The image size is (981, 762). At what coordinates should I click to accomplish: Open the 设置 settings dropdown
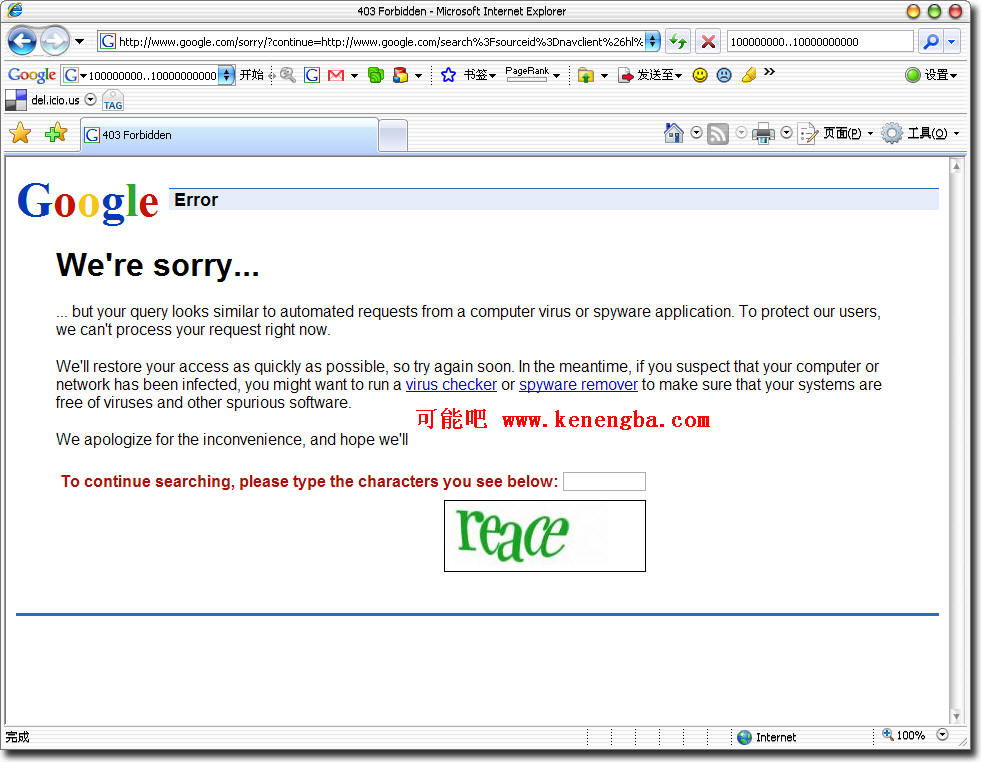click(931, 75)
